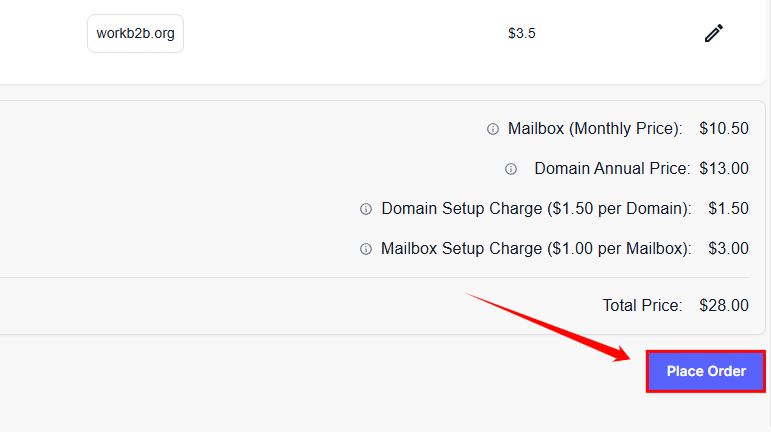Click the $13.00 domain annual amount
This screenshot has height=432, width=771.
(724, 169)
